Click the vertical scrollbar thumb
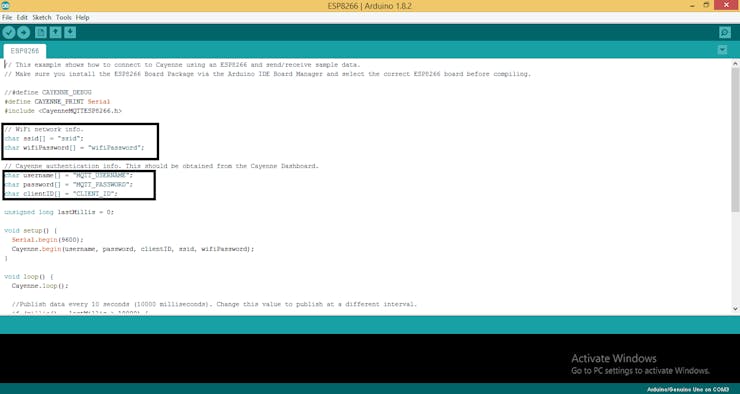The image size is (740, 394). pos(735,140)
